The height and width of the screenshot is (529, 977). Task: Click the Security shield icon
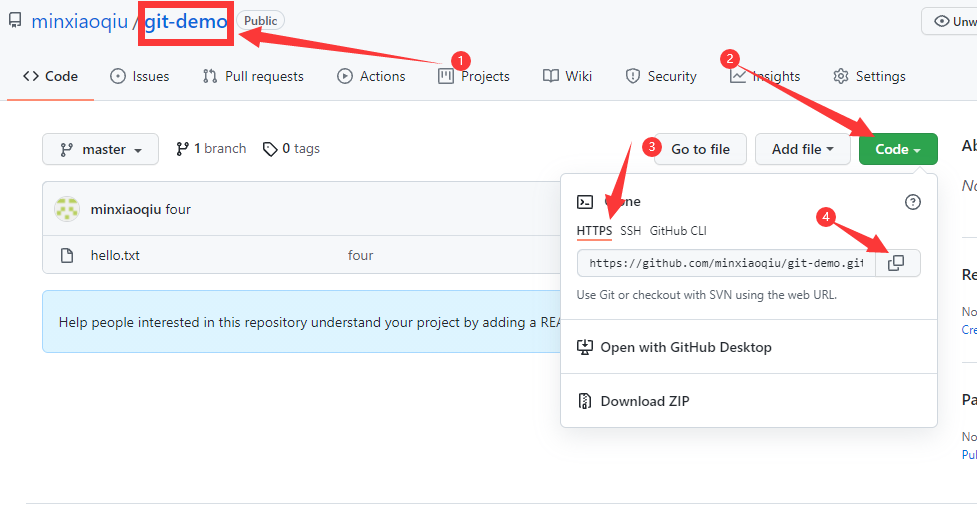point(632,76)
